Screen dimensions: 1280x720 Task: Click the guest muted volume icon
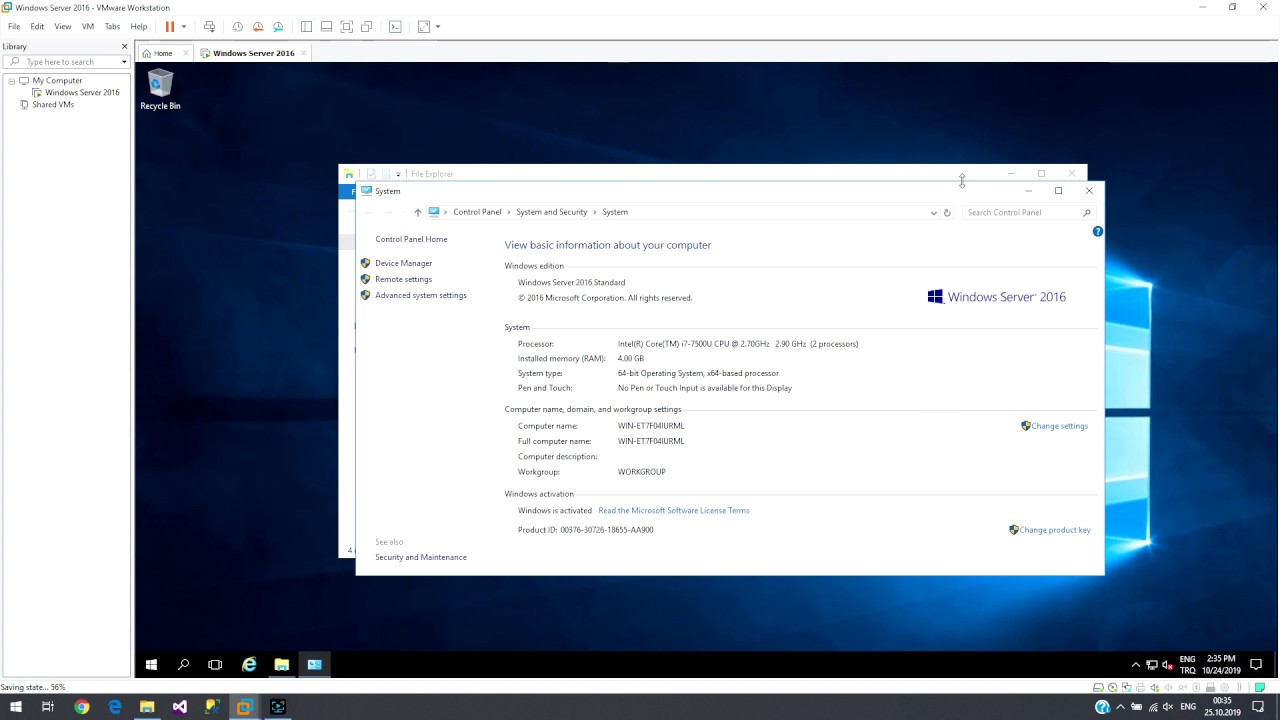(x=1167, y=665)
